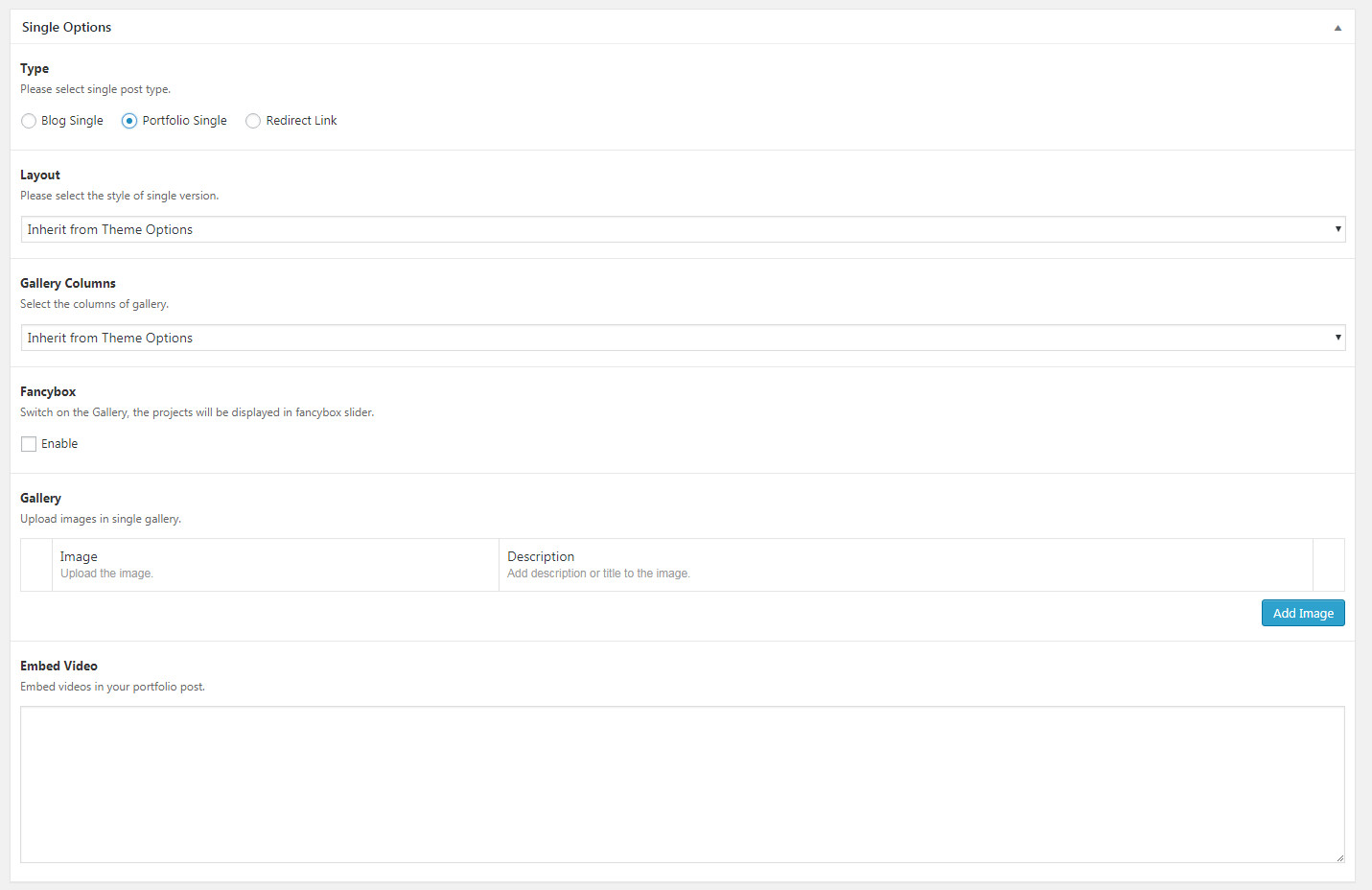Click the Gallery Columns dropdown arrow
The image size is (1372, 890).
click(1337, 338)
